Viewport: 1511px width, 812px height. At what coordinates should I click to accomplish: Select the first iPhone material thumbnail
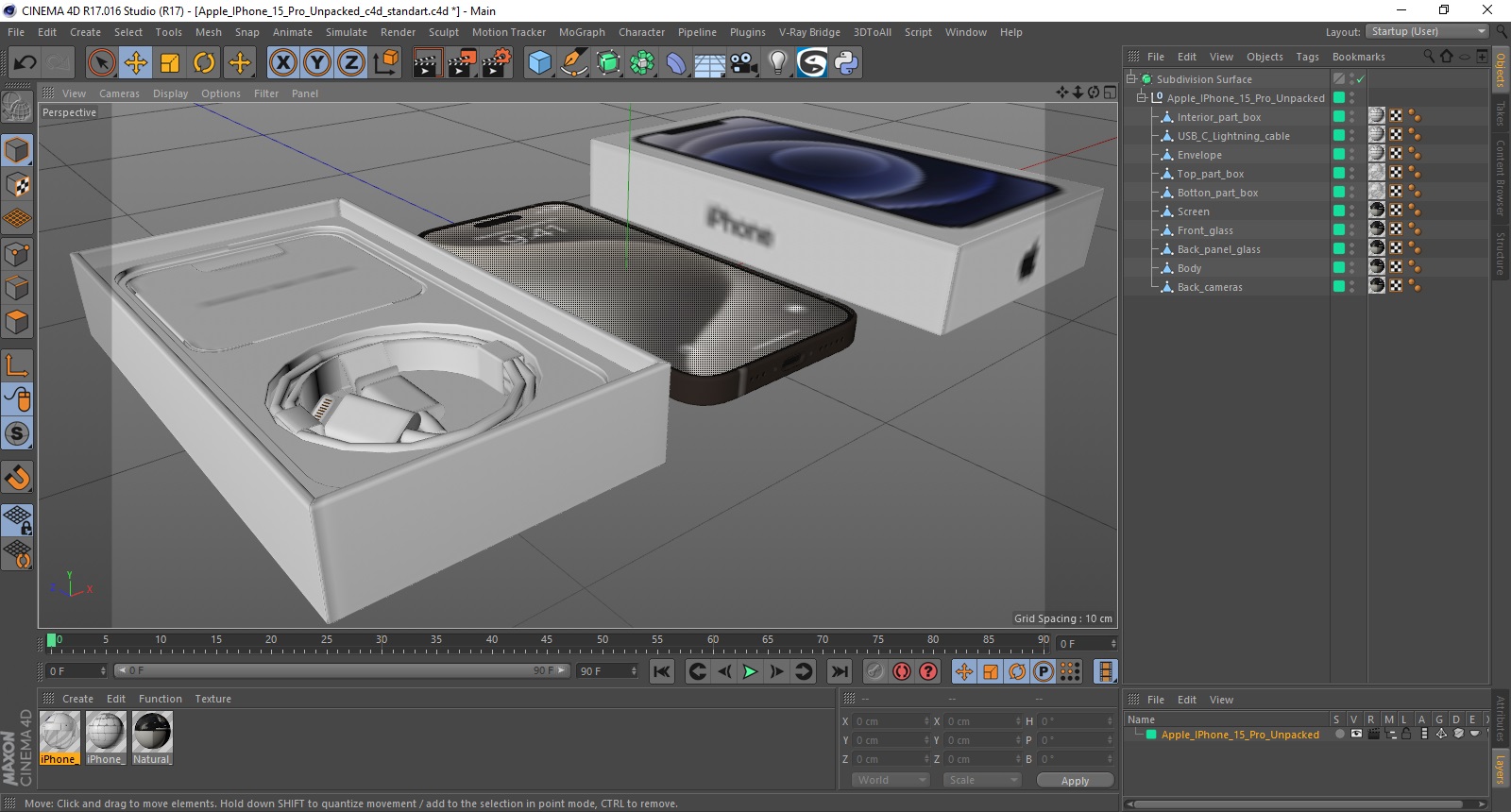[59, 733]
